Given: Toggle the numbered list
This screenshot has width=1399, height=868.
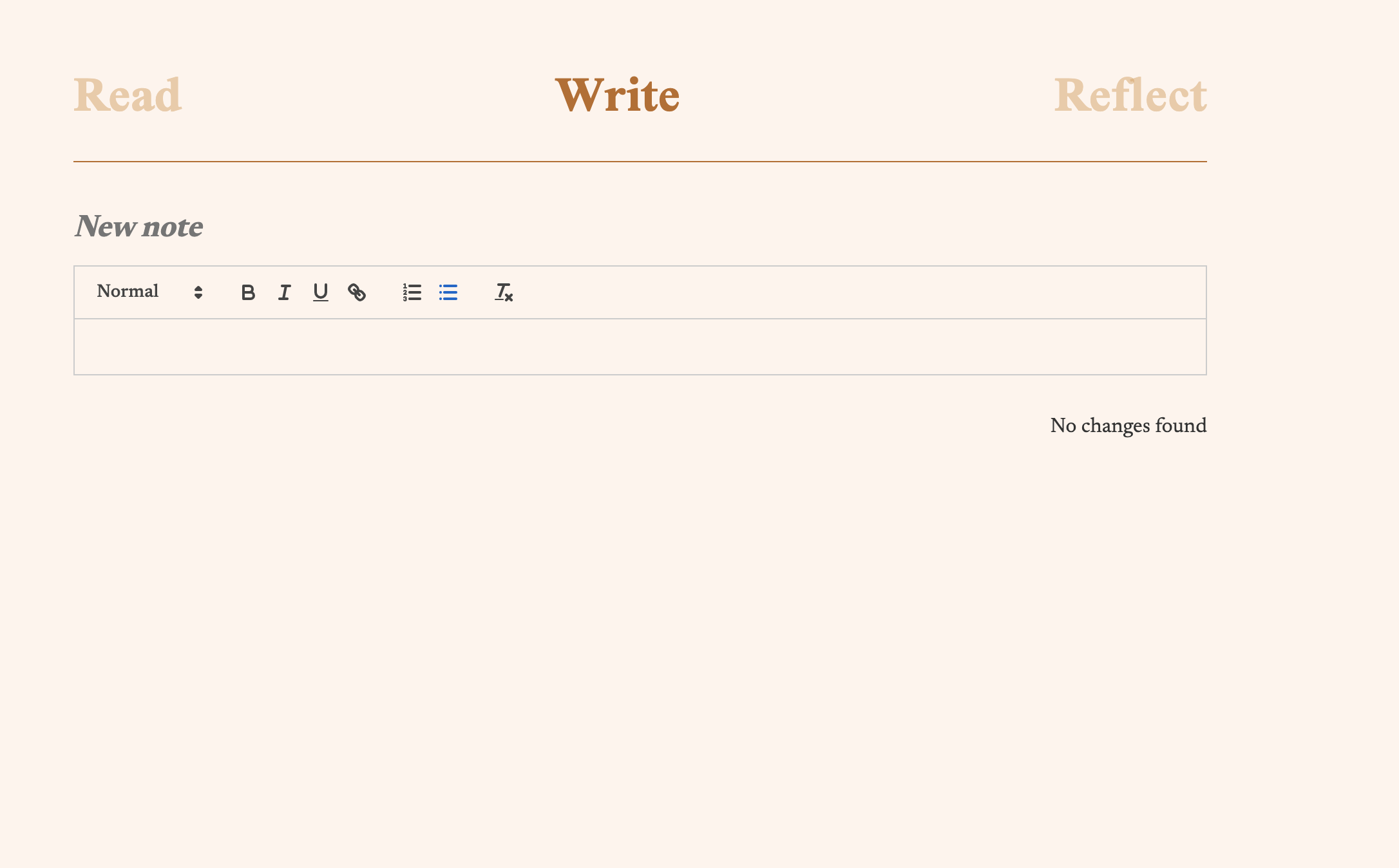Looking at the screenshot, I should 412,292.
